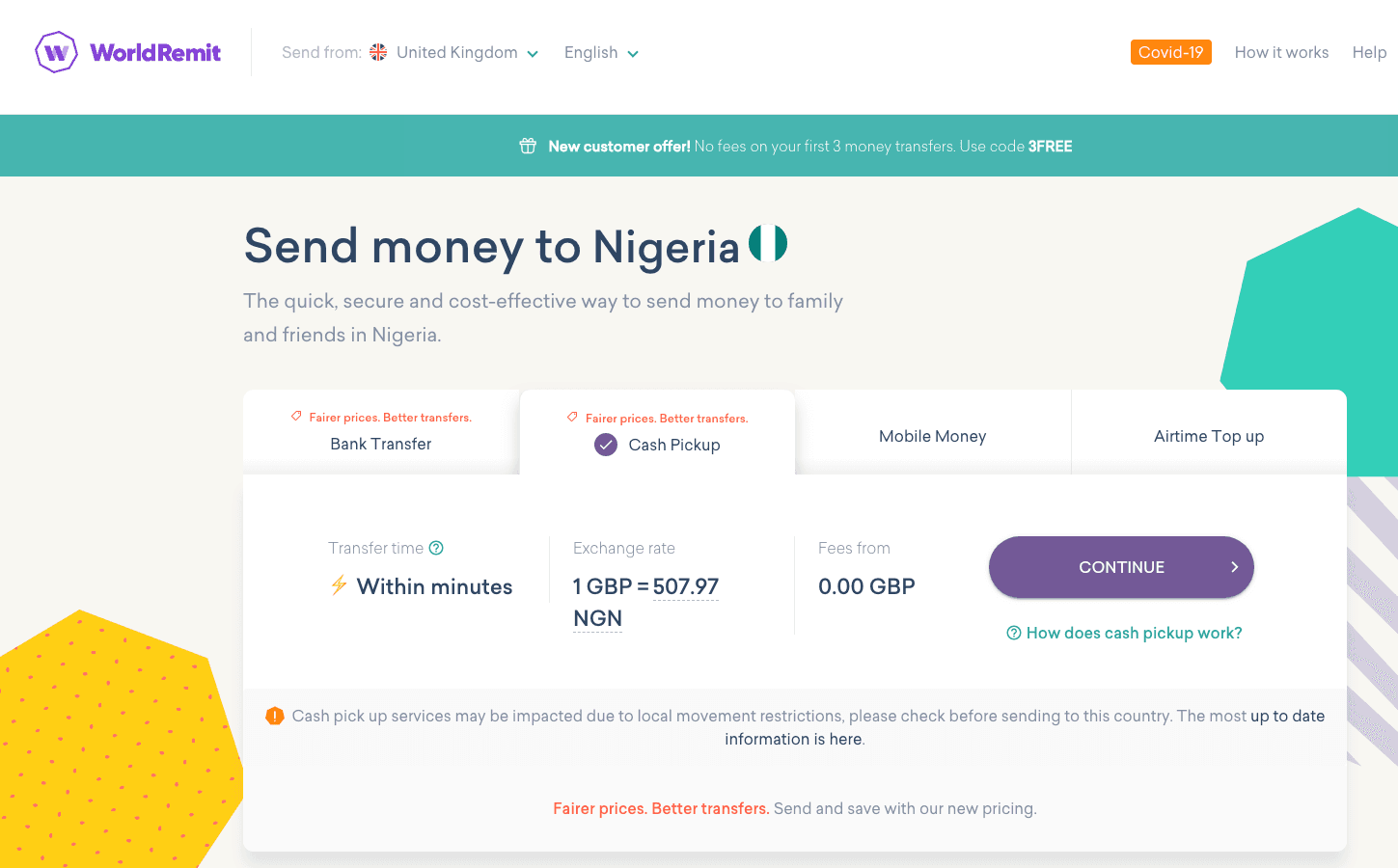Click the price tag icon on Bank Transfer tab
The width and height of the screenshot is (1398, 868).
[297, 417]
